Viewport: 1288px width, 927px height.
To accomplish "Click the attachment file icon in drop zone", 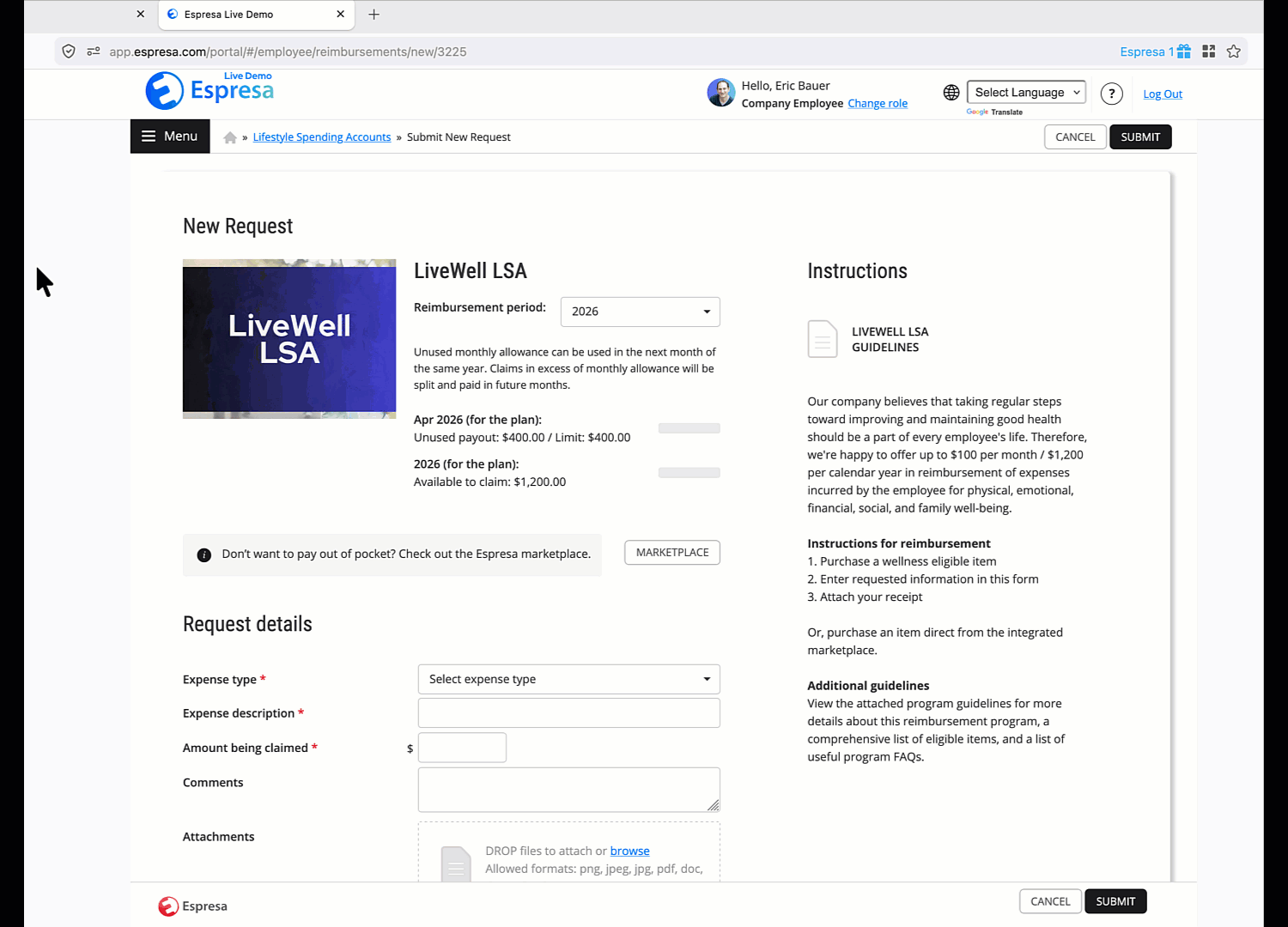I will tap(456, 863).
